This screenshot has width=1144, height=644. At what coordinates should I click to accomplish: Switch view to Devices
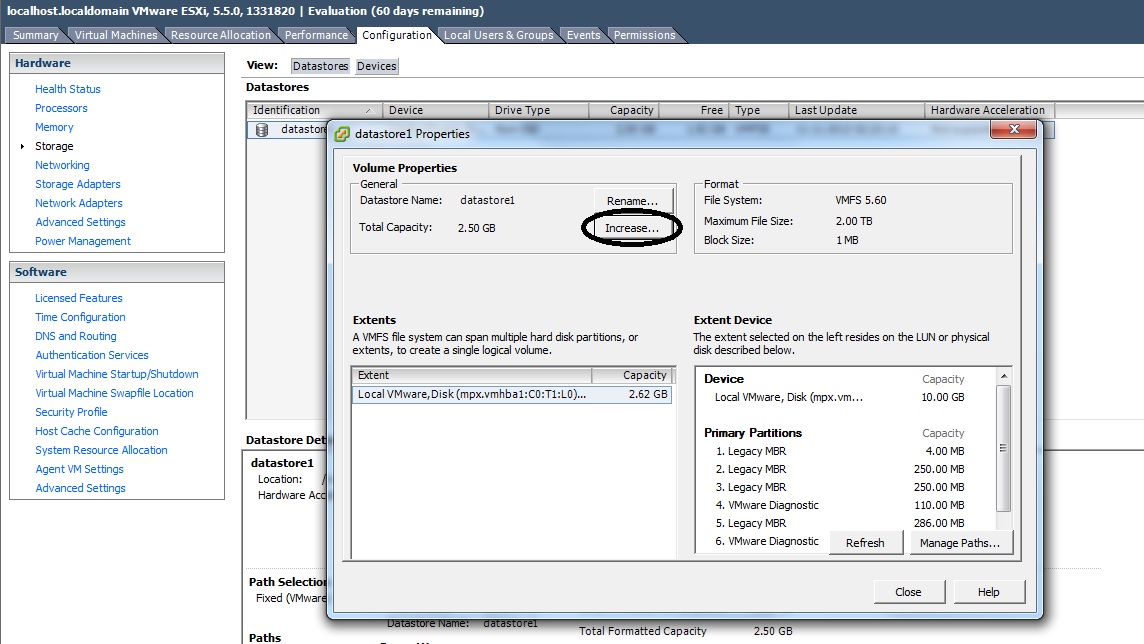pyautogui.click(x=376, y=66)
